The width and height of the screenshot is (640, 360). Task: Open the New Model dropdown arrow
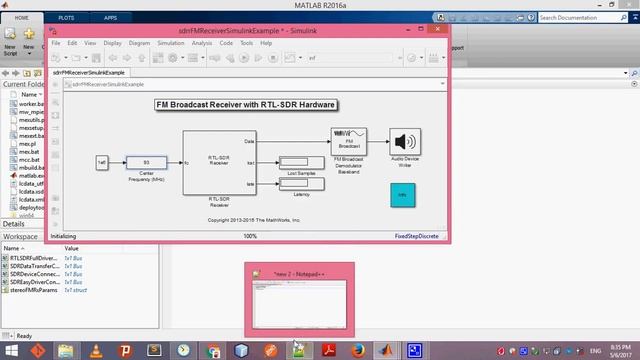[x=66, y=58]
